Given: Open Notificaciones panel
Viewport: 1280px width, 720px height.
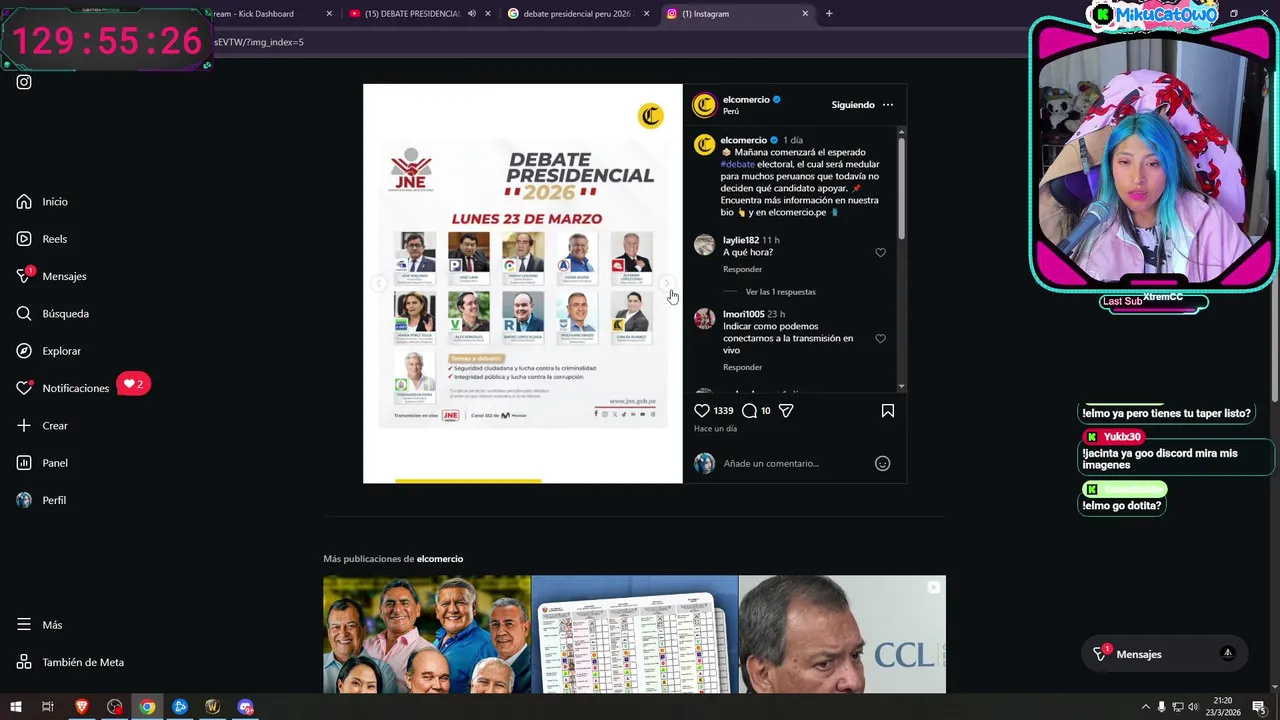Looking at the screenshot, I should pyautogui.click(x=62, y=388).
